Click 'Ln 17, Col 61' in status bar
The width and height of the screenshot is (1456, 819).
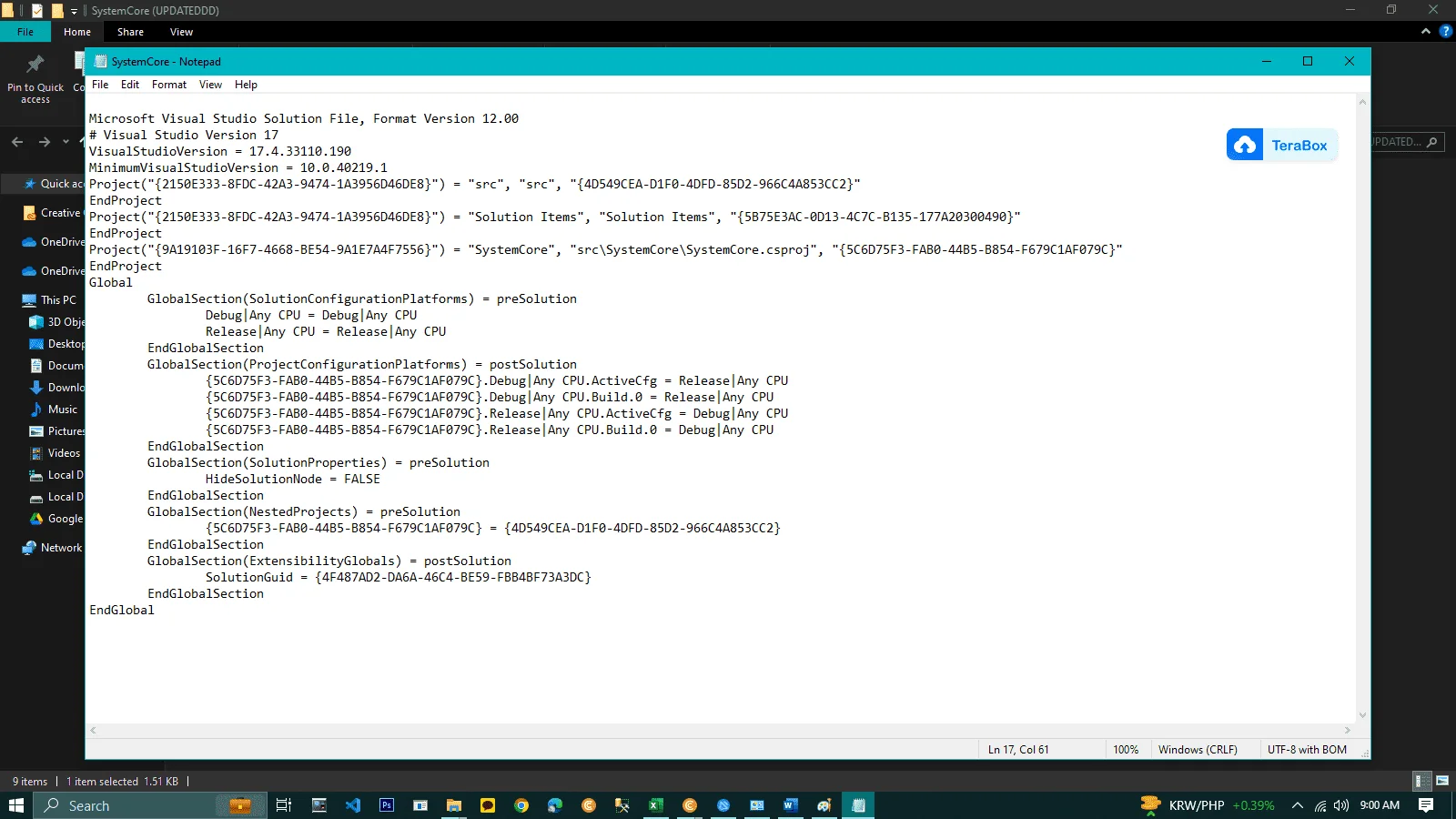pyautogui.click(x=1018, y=750)
